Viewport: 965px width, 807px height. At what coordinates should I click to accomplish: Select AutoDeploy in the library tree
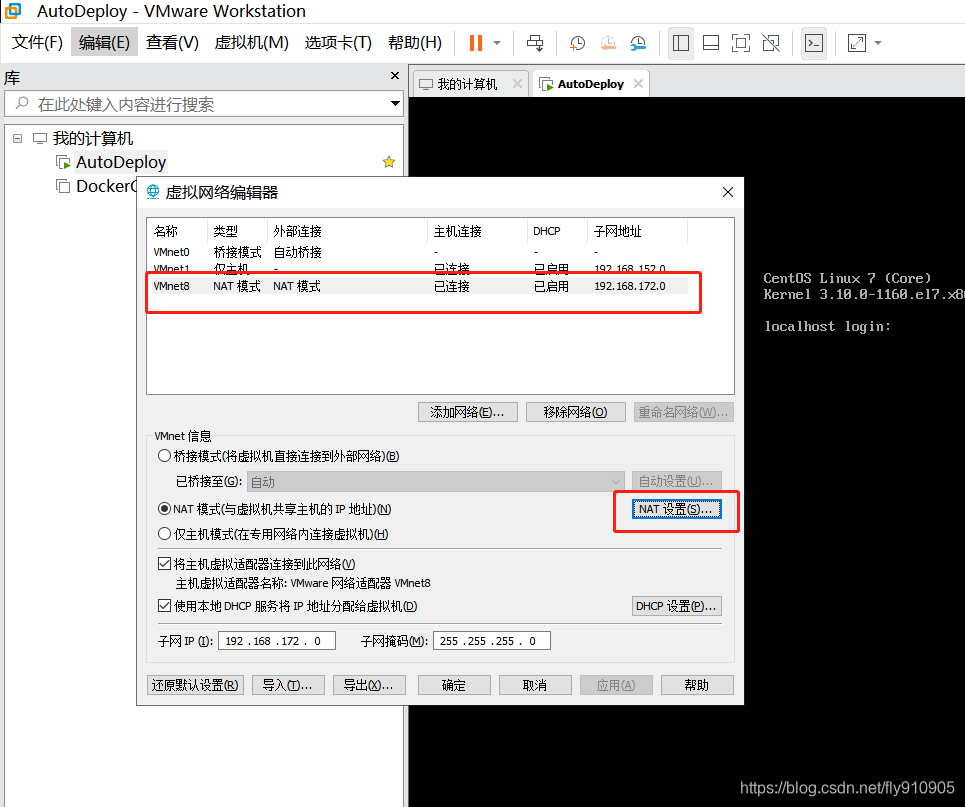coord(121,163)
